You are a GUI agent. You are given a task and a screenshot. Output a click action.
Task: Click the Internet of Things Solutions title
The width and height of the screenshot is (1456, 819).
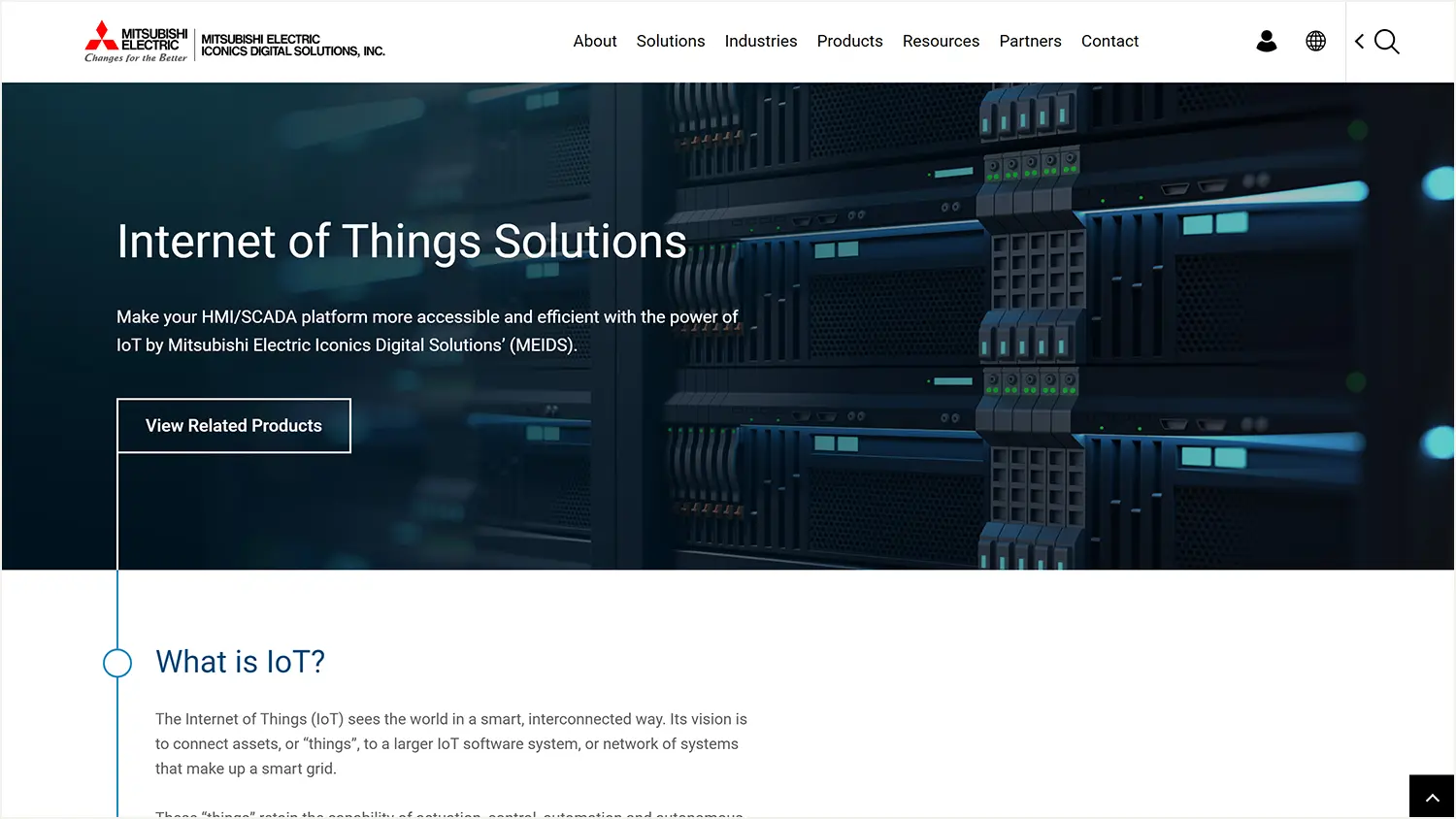[401, 242]
